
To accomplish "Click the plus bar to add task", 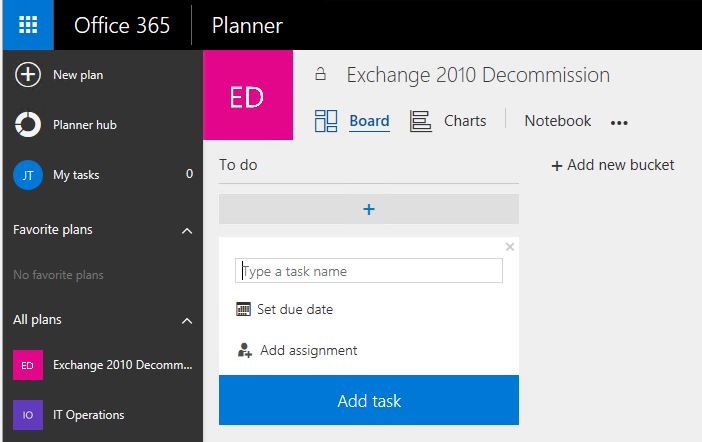I will point(369,209).
